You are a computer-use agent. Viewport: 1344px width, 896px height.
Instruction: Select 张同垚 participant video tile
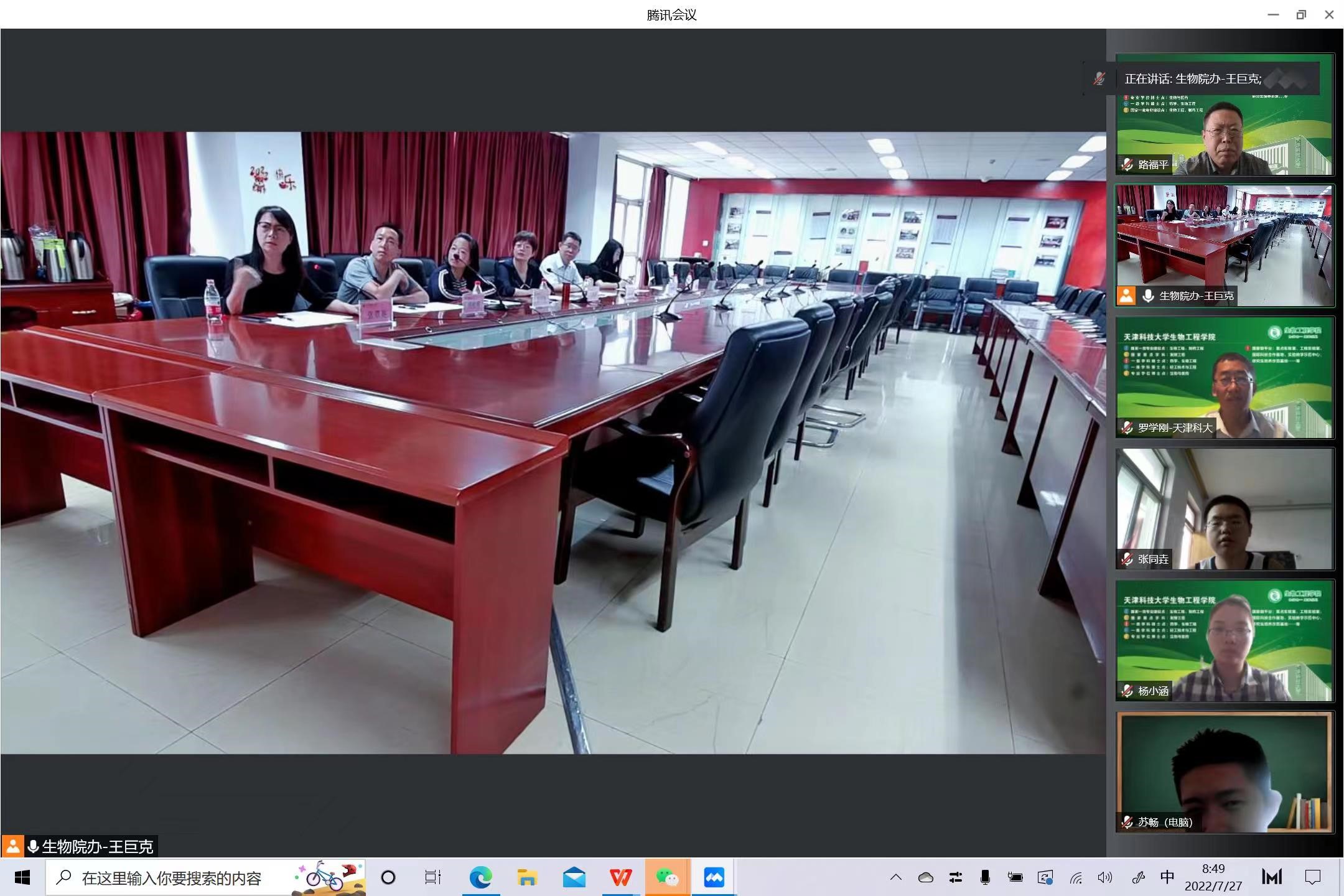coord(1225,509)
